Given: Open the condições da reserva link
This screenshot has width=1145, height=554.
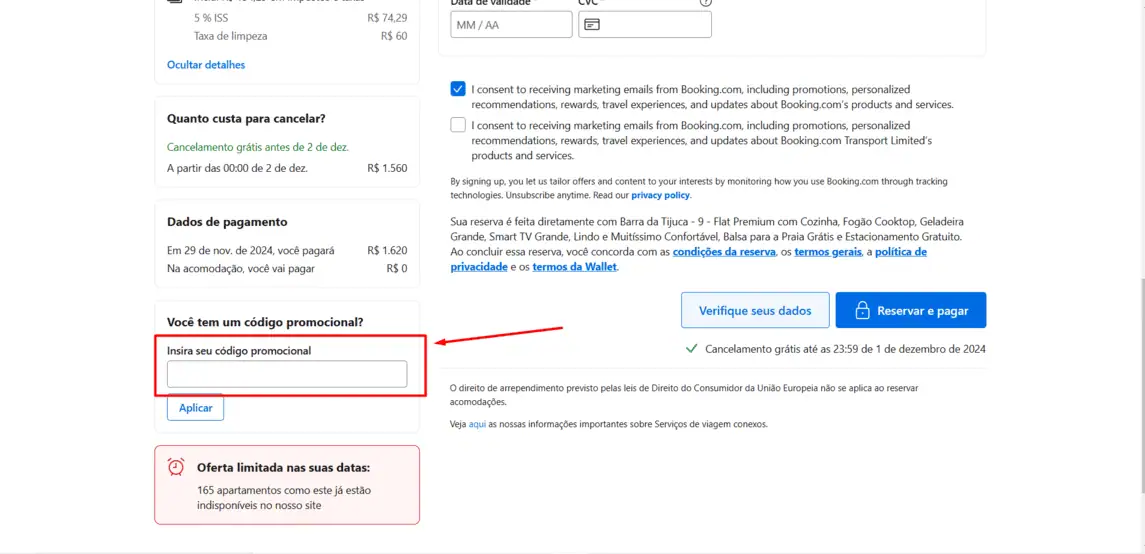Looking at the screenshot, I should (x=724, y=252).
